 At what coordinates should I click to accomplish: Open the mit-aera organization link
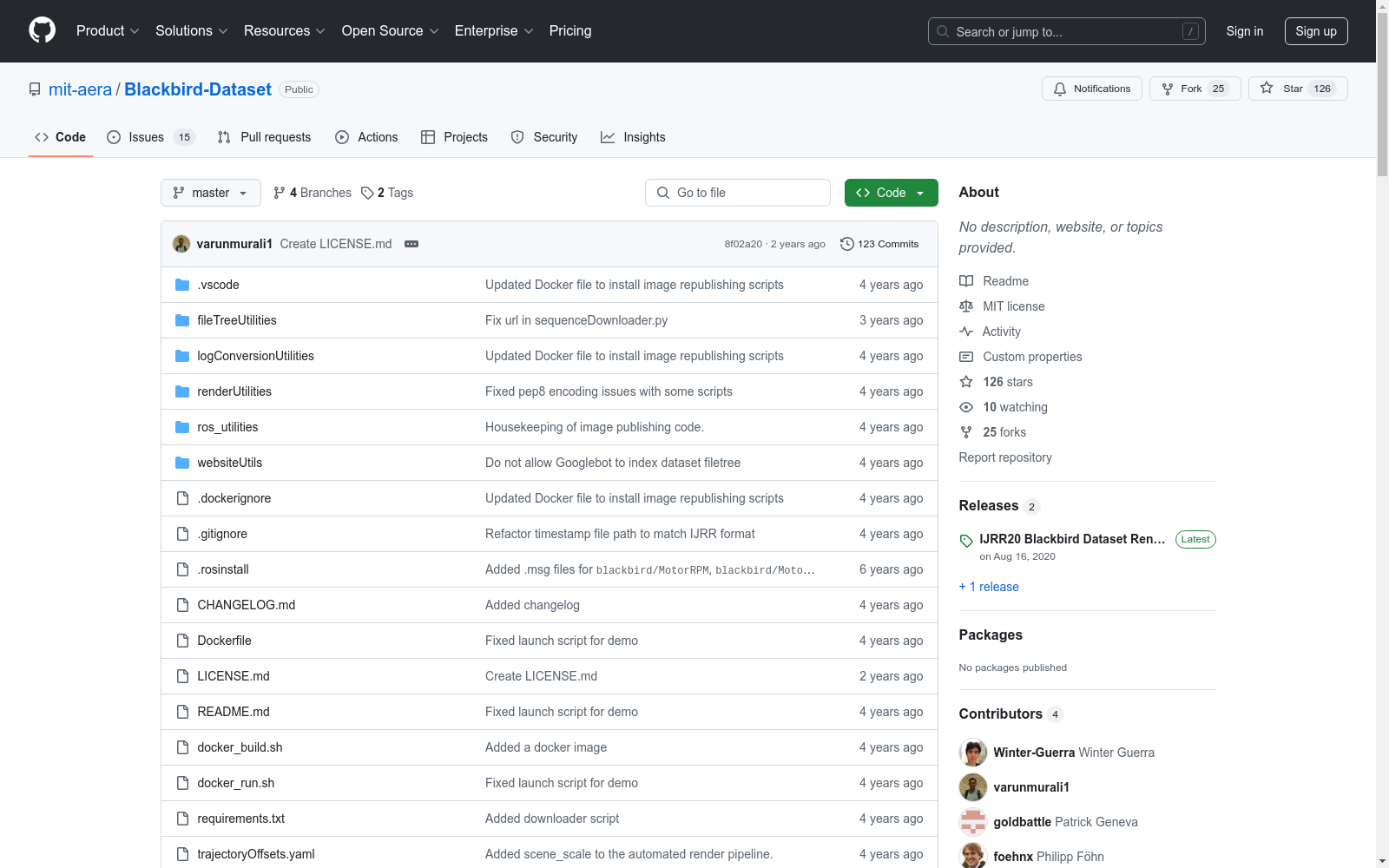[x=80, y=89]
